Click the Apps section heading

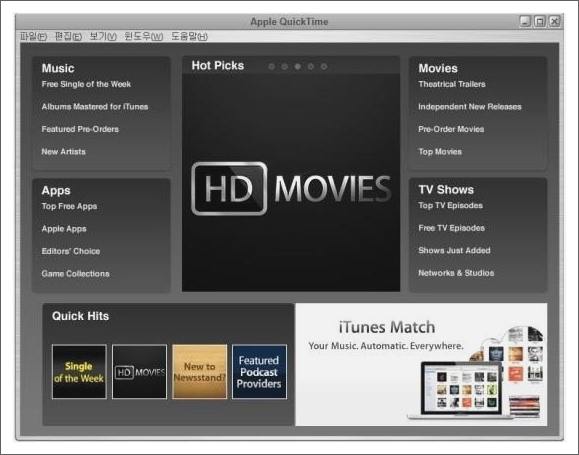[x=56, y=191]
